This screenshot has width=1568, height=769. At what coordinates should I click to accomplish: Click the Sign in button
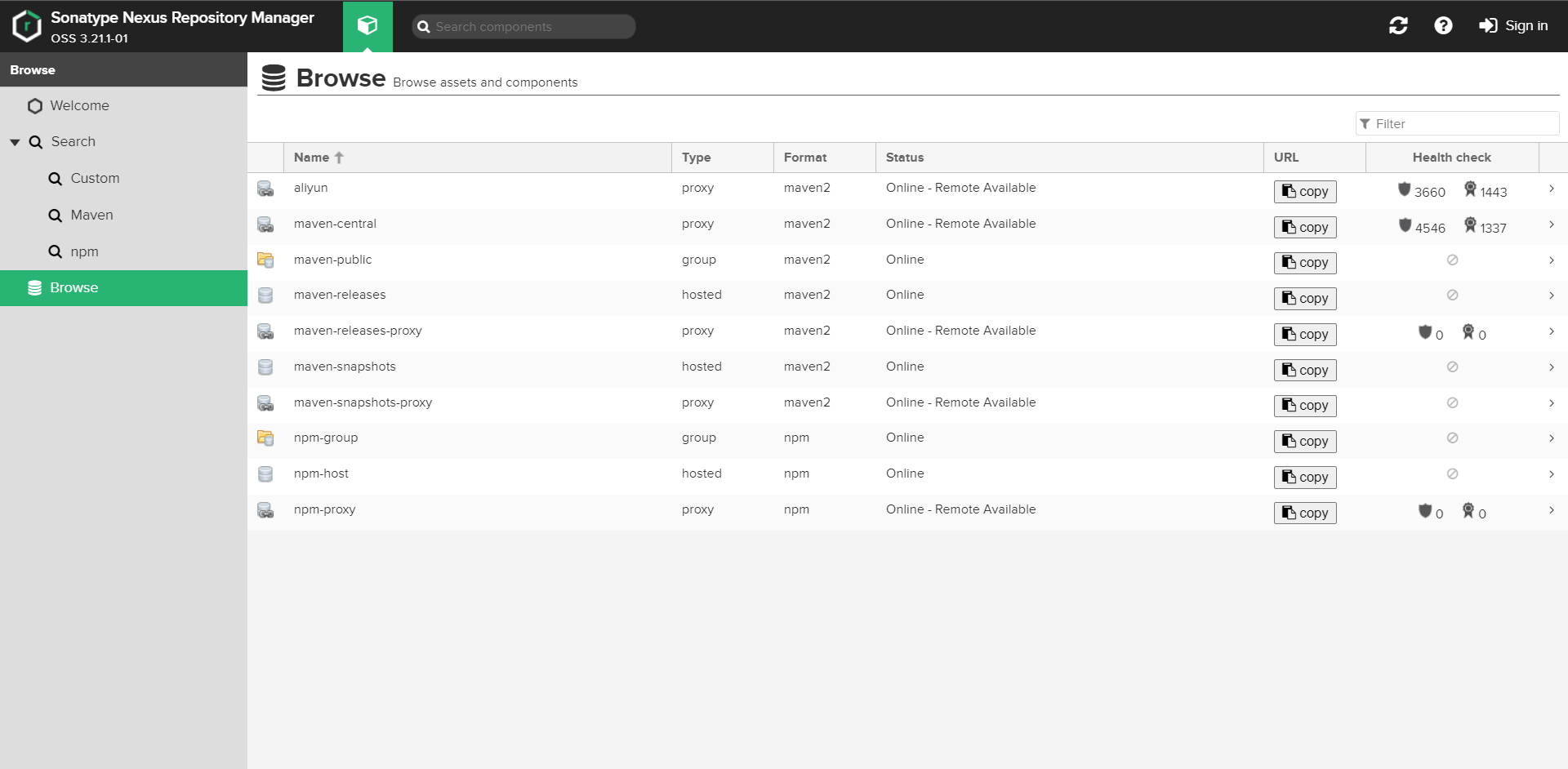coord(1513,26)
